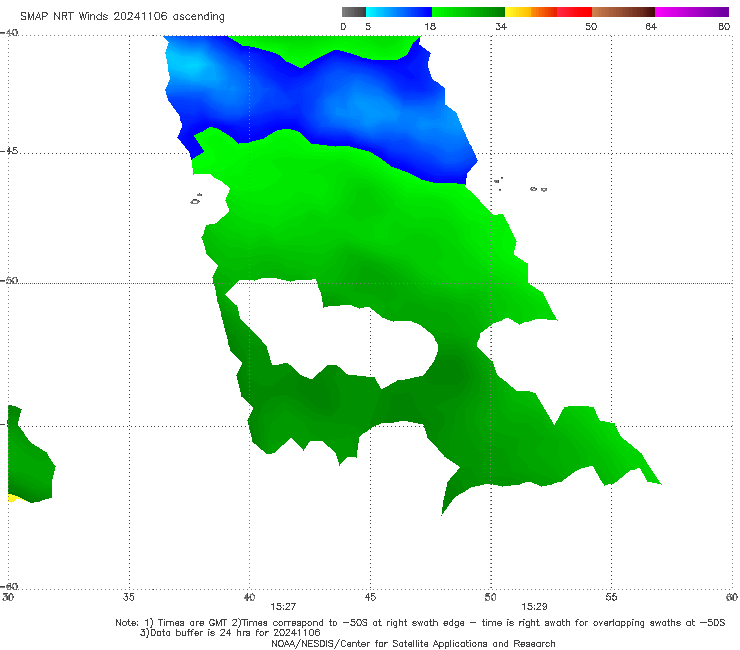The image size is (740, 650).
Task: Click the cyan-blue 5-18 colorbar segment
Action: (399, 12)
